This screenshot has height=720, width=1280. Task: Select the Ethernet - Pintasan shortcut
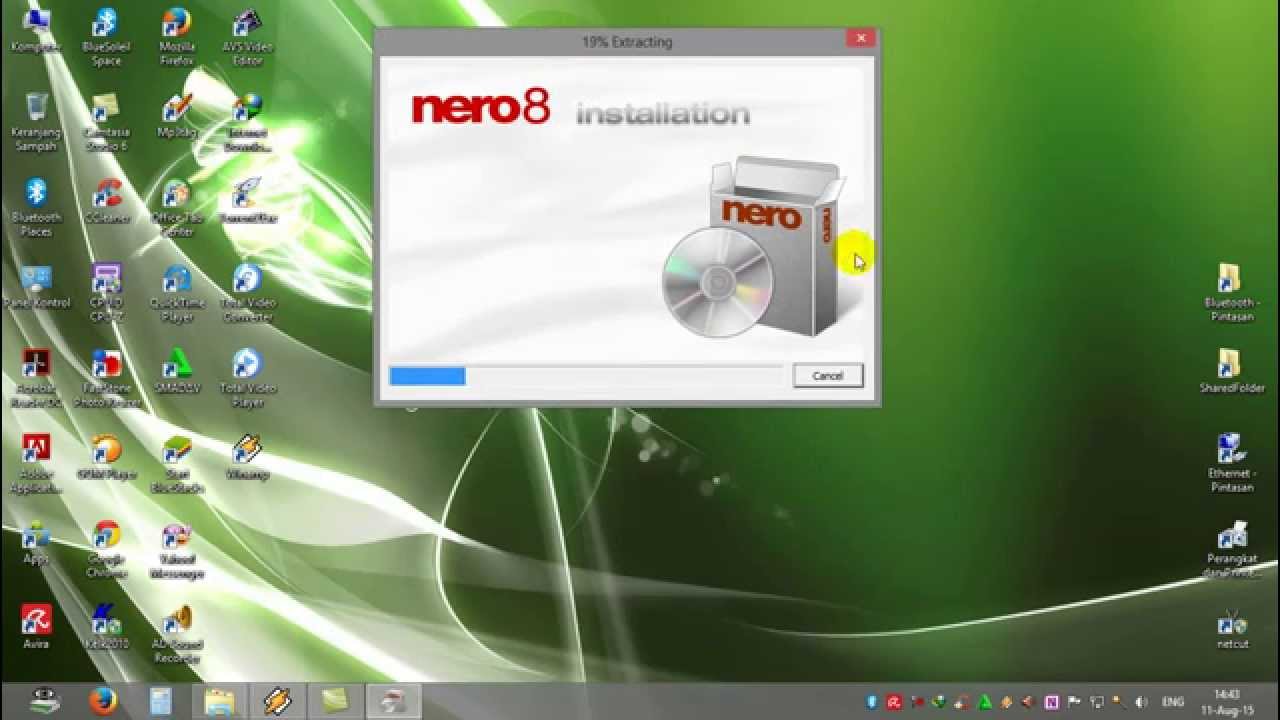pos(1230,464)
